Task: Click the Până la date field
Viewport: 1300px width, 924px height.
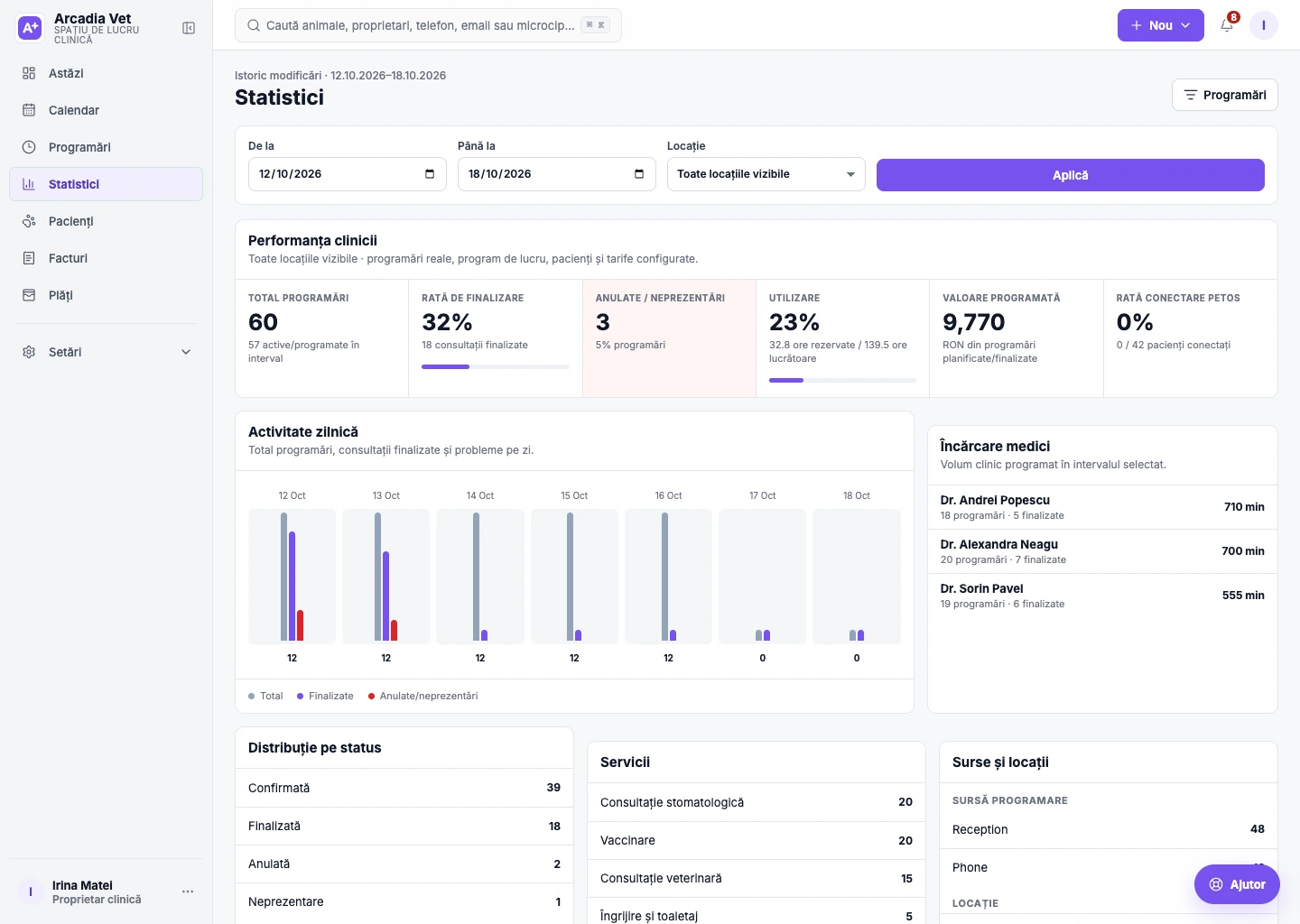Action: click(557, 174)
